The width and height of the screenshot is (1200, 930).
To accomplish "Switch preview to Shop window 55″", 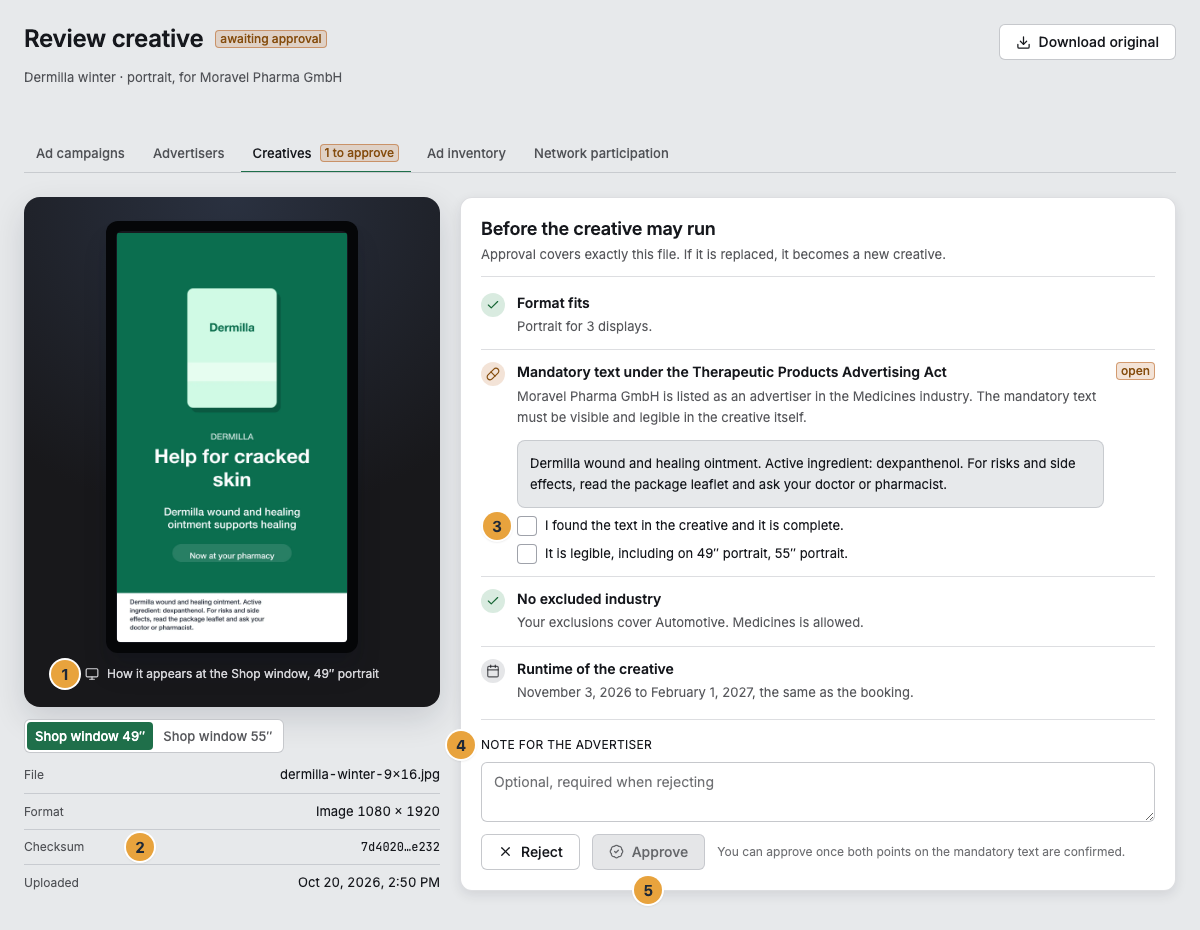I will 217,736.
